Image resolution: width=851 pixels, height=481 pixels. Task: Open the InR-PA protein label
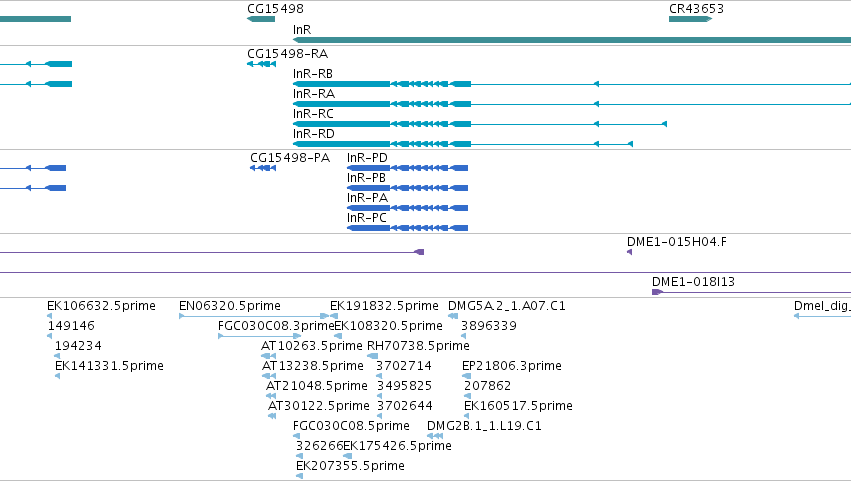(367, 198)
